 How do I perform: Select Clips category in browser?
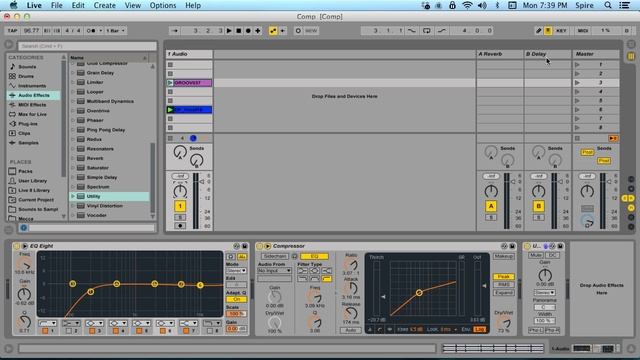(x=24, y=133)
